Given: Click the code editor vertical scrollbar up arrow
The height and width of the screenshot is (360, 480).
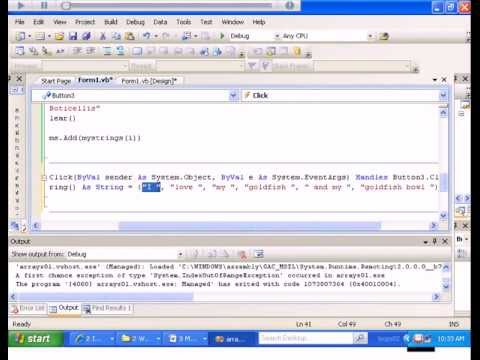Looking at the screenshot, I should 443,112.
